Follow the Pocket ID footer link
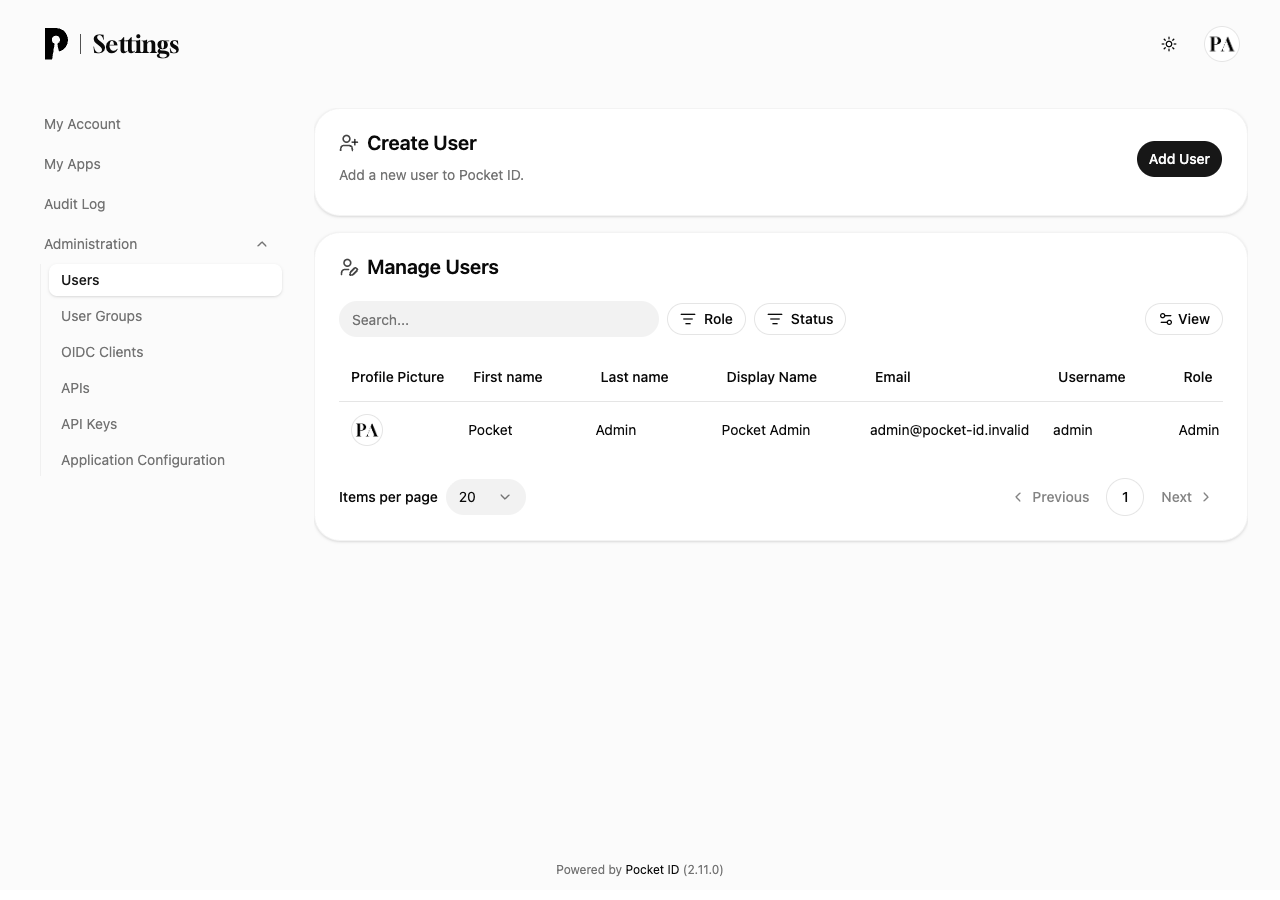1280x900 pixels. tap(652, 870)
